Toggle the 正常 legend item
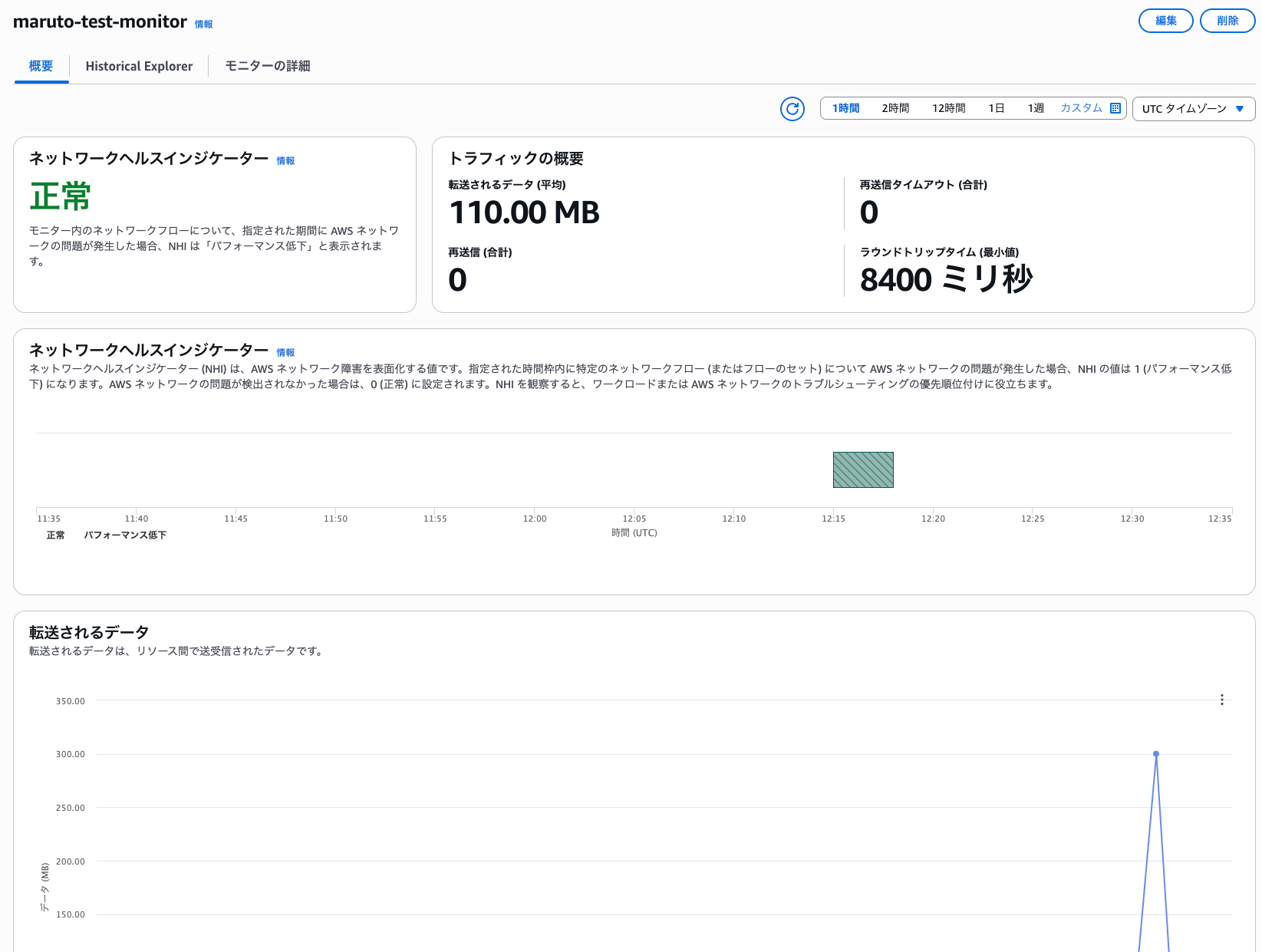 pyautogui.click(x=55, y=535)
